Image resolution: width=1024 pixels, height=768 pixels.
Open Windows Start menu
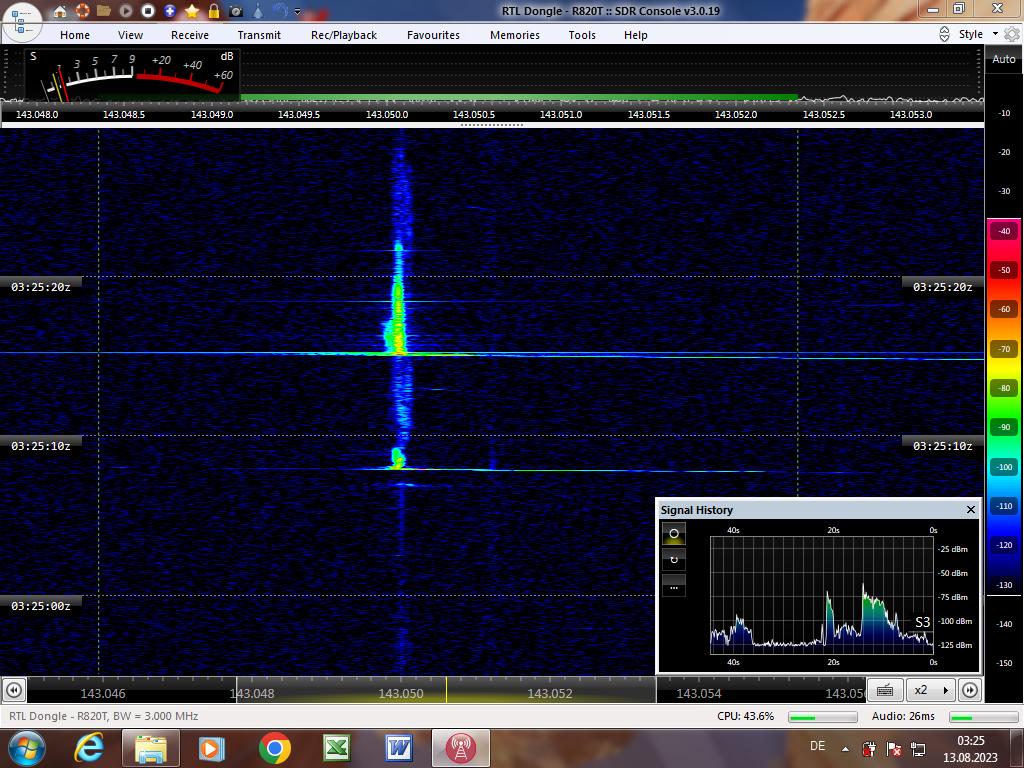(x=25, y=748)
